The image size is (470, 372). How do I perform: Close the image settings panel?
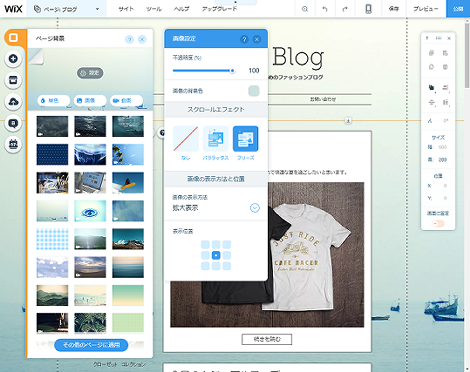click(x=257, y=39)
